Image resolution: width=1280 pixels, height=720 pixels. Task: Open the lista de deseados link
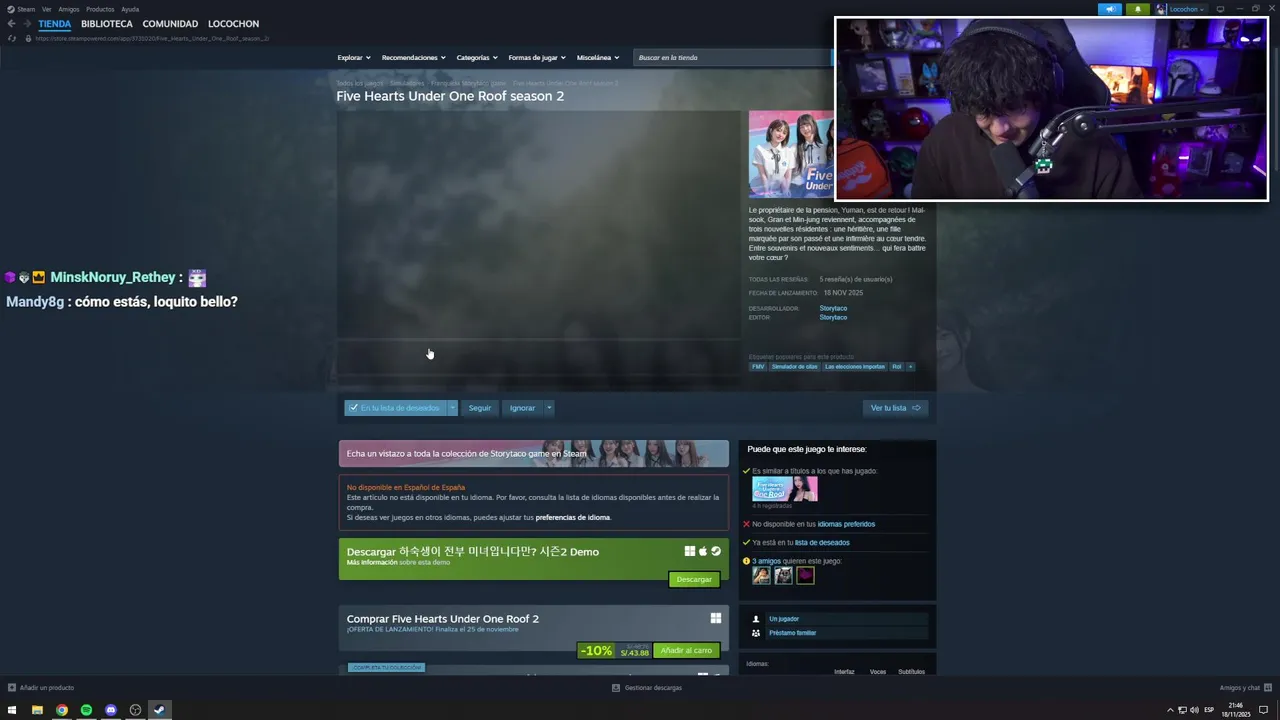click(822, 543)
